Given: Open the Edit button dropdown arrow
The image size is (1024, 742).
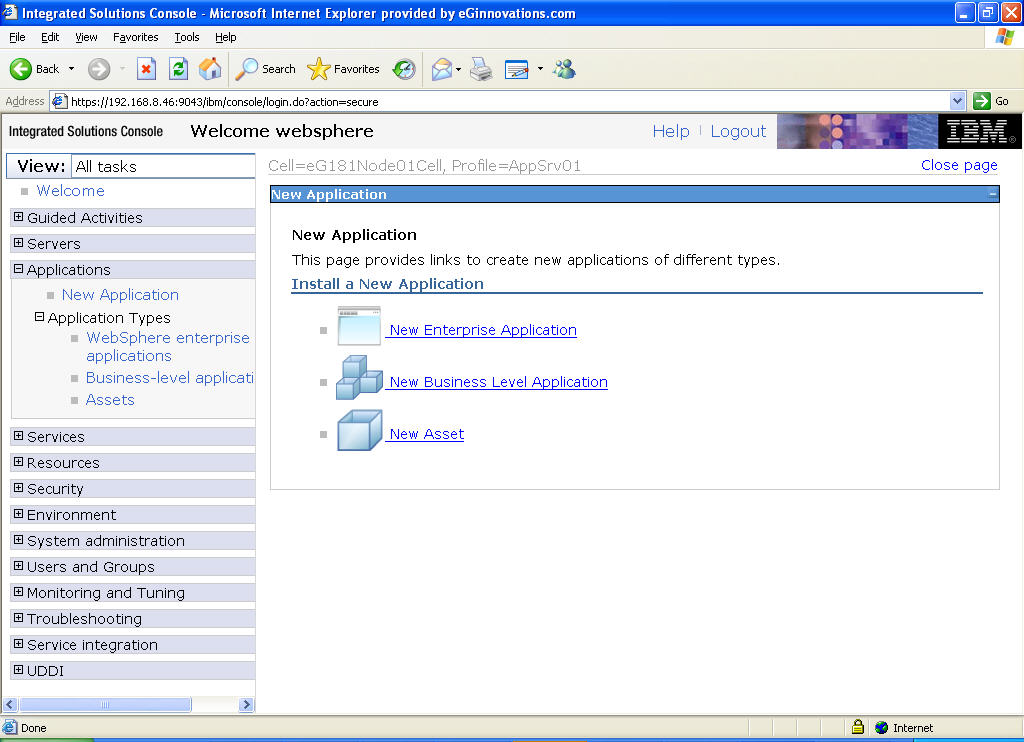Looking at the screenshot, I should point(540,69).
